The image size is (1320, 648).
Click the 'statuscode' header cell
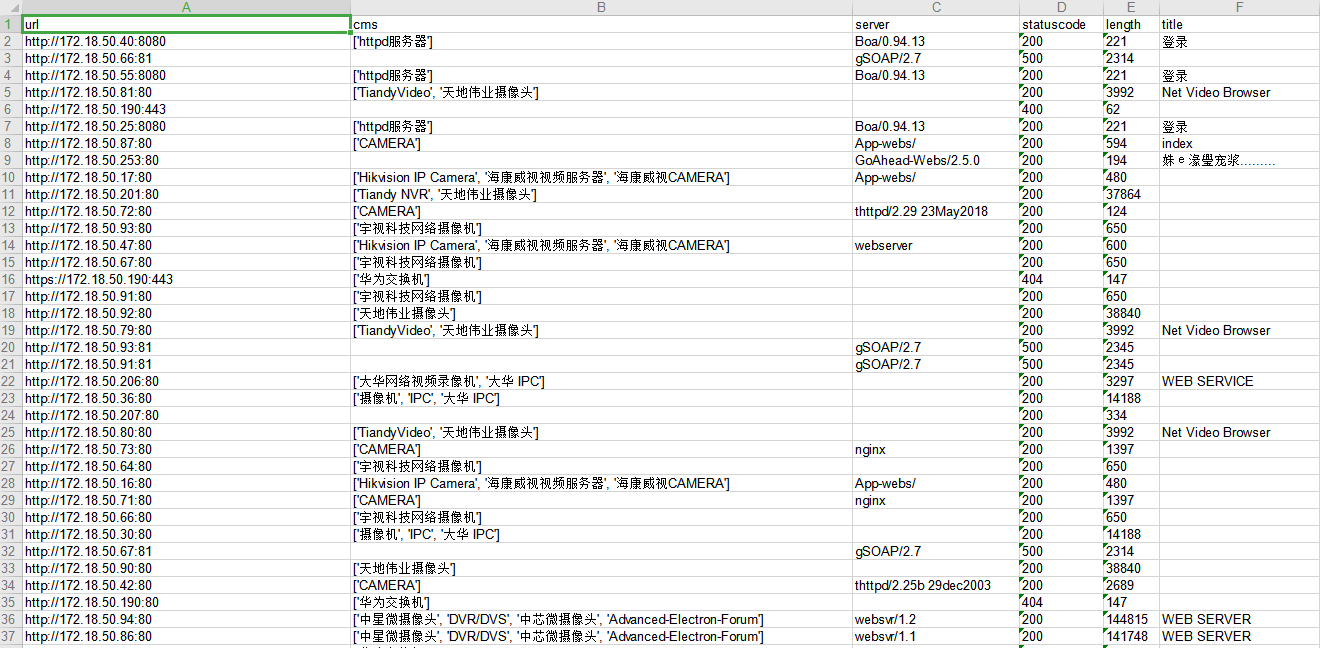pos(1060,24)
